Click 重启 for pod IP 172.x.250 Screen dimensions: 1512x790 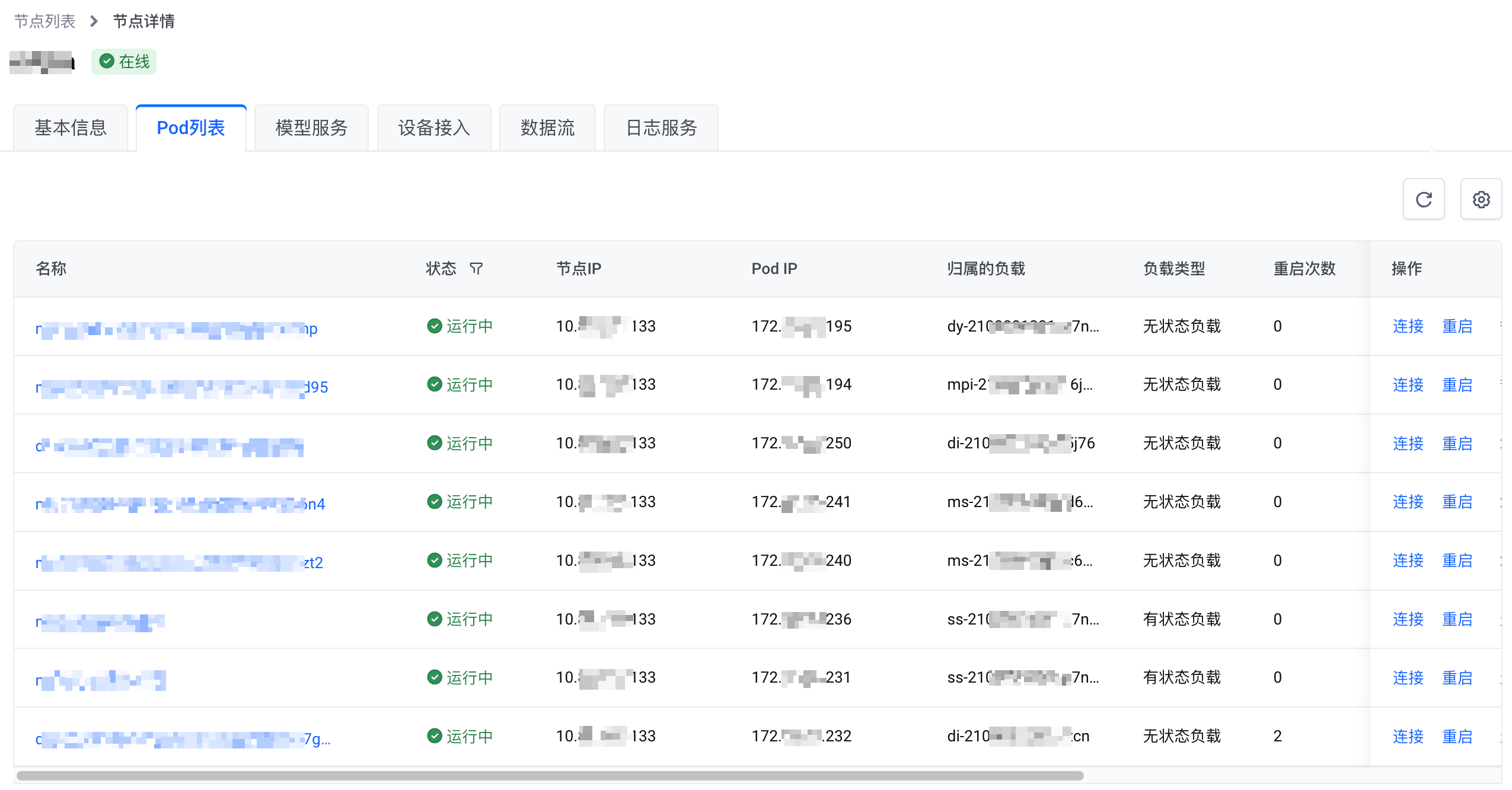point(1457,444)
